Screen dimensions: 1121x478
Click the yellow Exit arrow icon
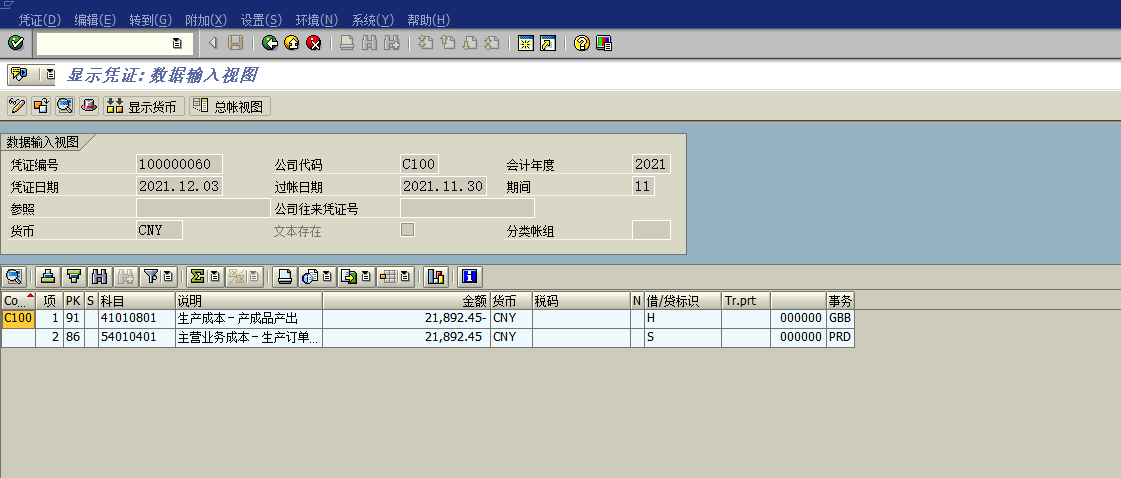[x=292, y=44]
